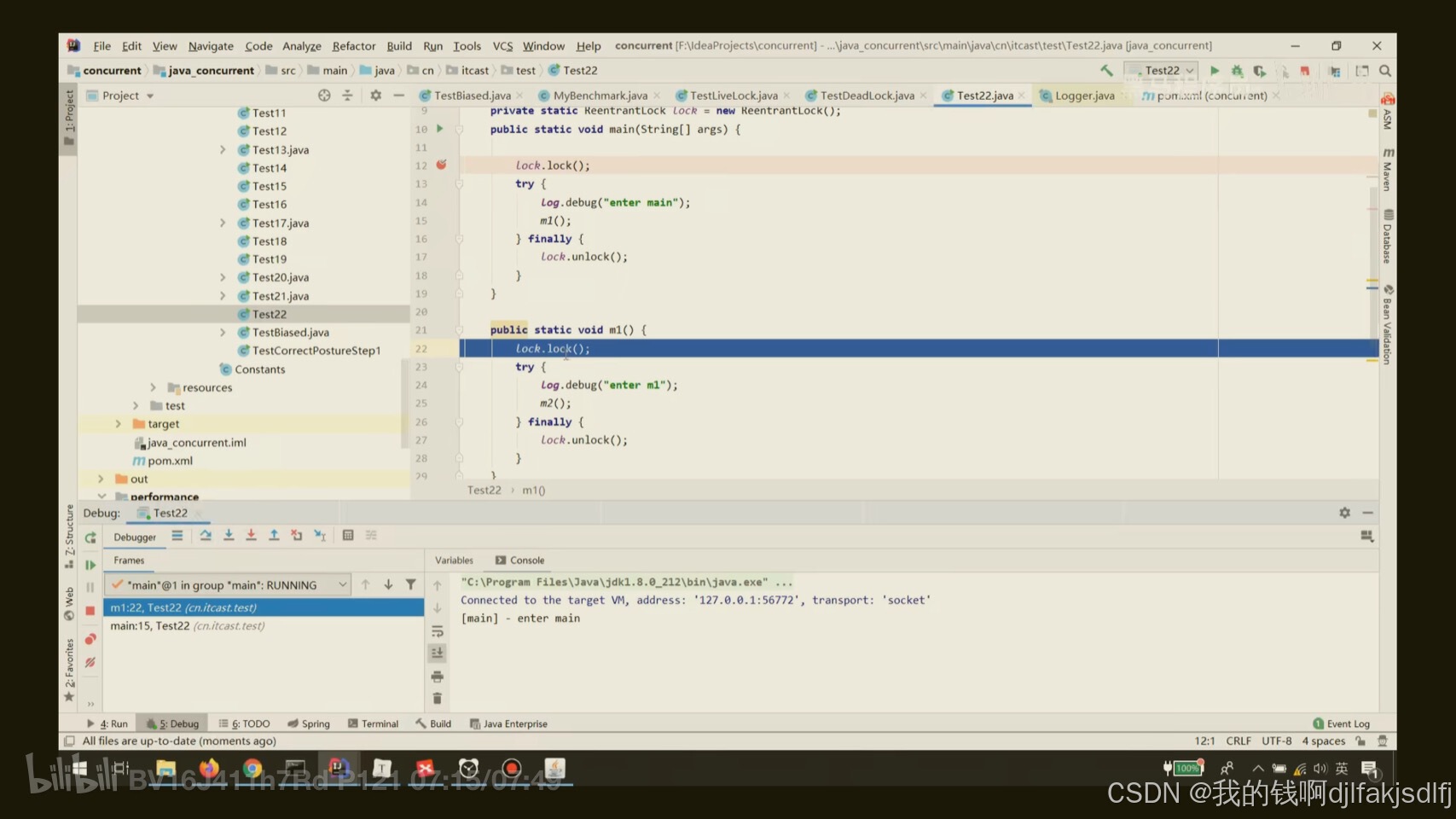Click the red Stop icon in top toolbar

[x=1304, y=71]
